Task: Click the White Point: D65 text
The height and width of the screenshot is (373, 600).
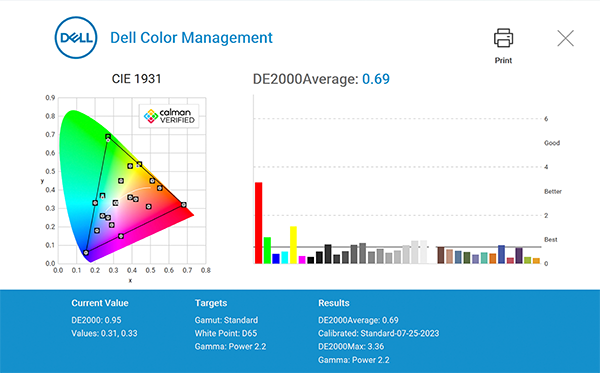Action: click(226, 333)
